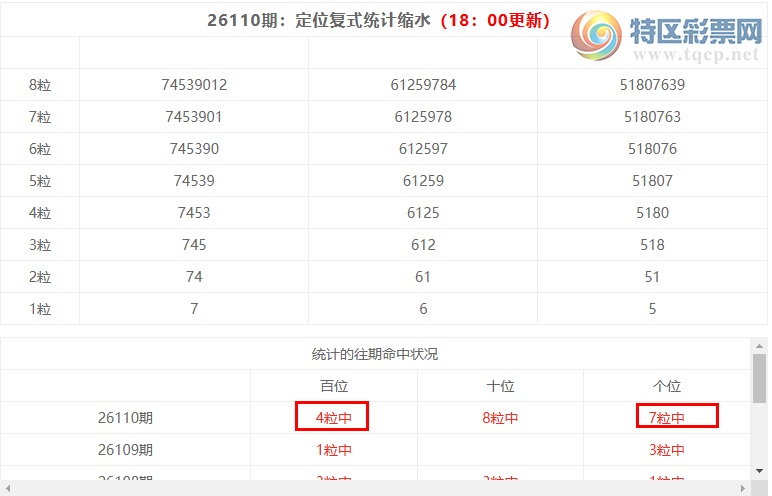The image size is (772, 496).
Task: Select the 7粒 row label
Action: point(40,117)
